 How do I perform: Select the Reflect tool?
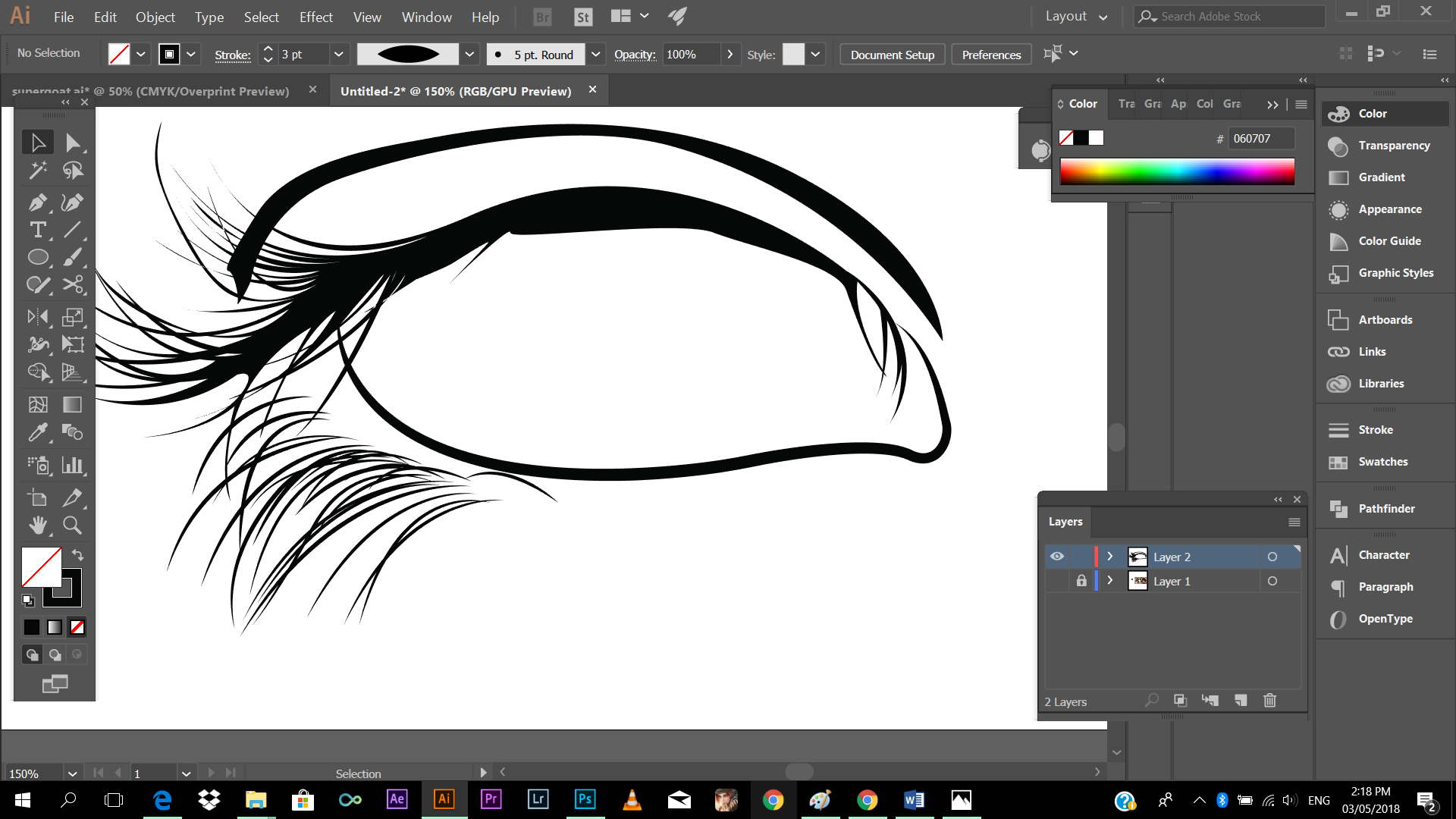point(38,317)
